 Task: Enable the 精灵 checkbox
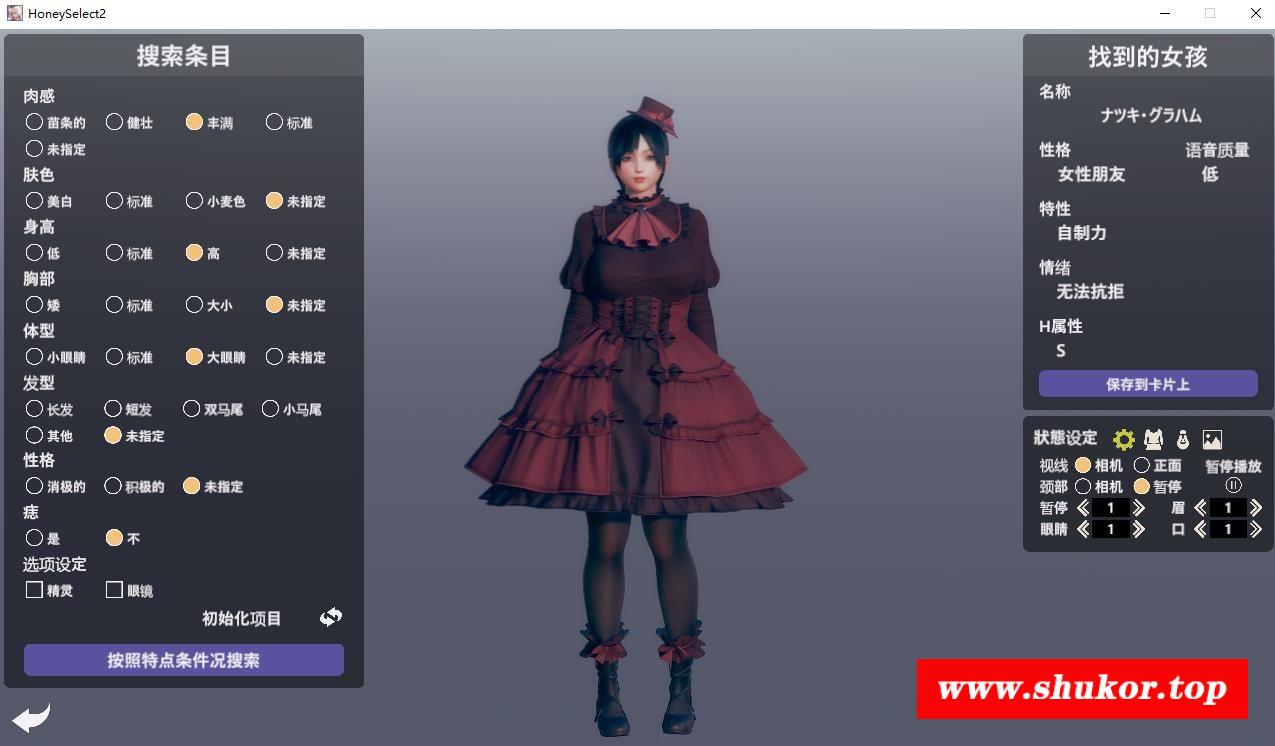(x=34, y=590)
